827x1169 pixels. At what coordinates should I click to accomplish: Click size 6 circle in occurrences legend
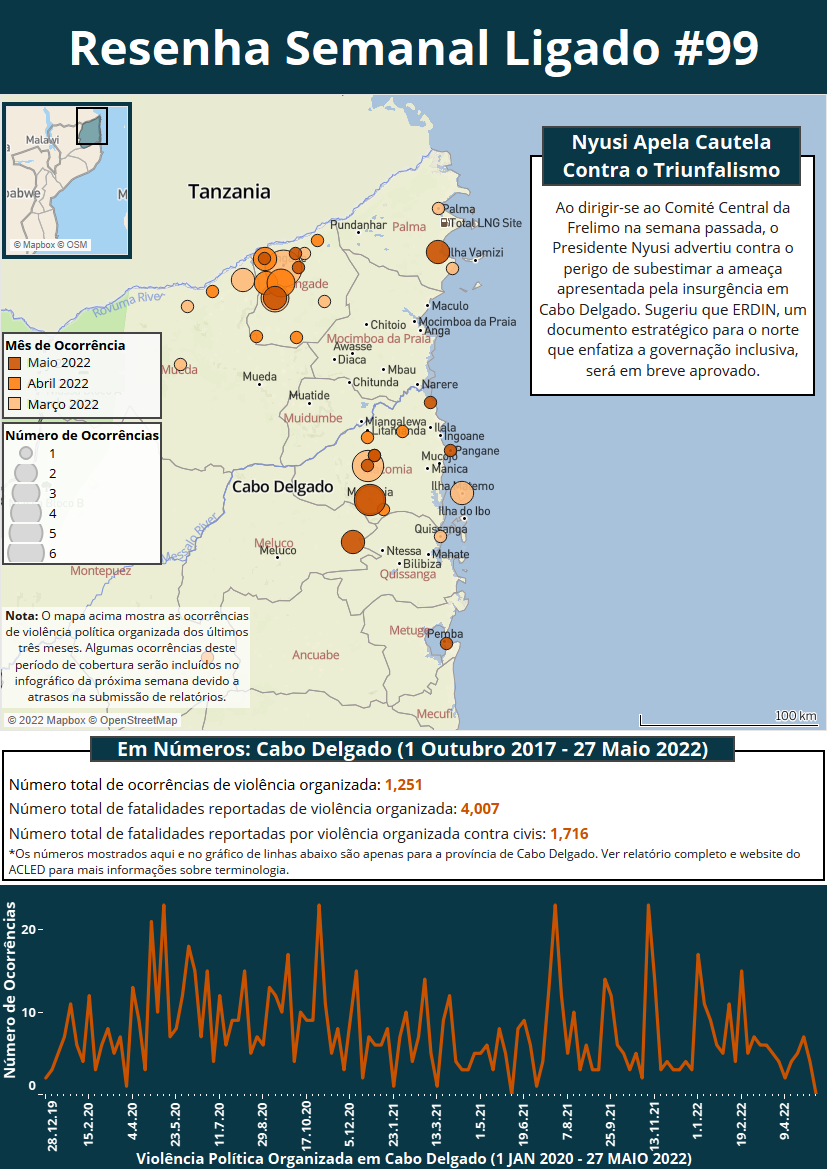tap(26, 552)
